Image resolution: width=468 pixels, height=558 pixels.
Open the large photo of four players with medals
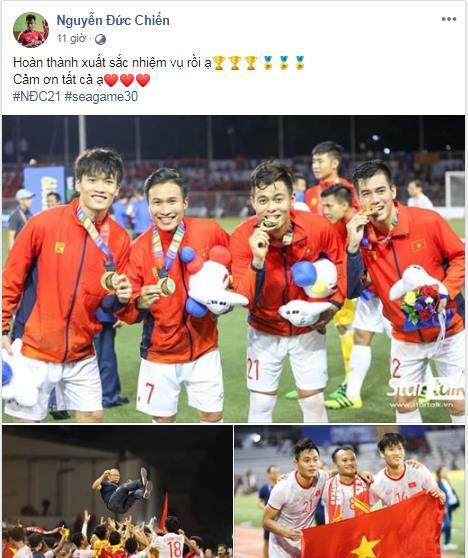[233, 269]
